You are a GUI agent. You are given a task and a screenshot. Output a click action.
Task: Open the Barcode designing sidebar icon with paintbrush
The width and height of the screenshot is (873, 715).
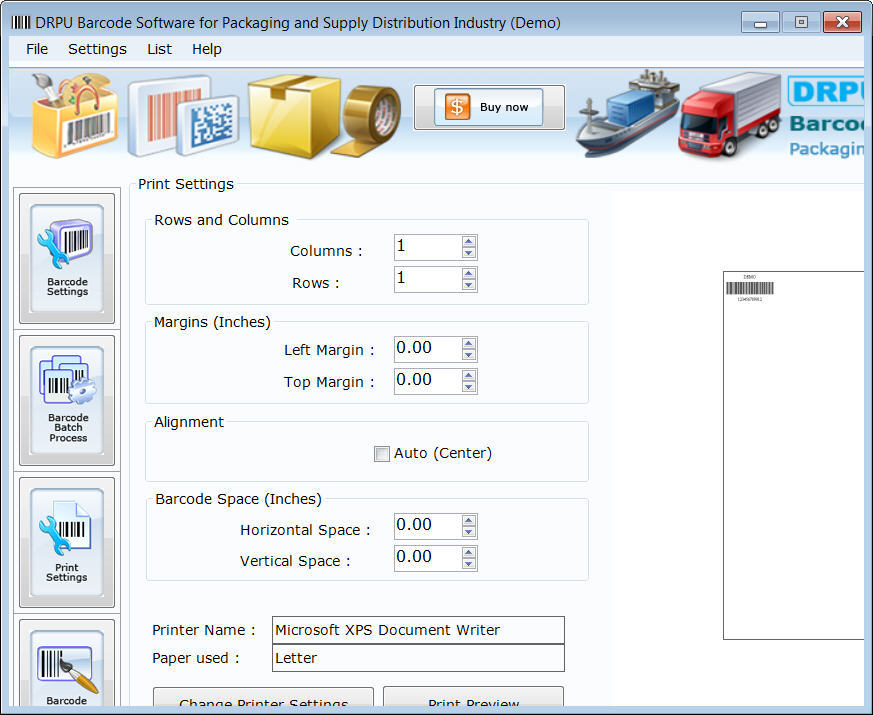(x=67, y=665)
